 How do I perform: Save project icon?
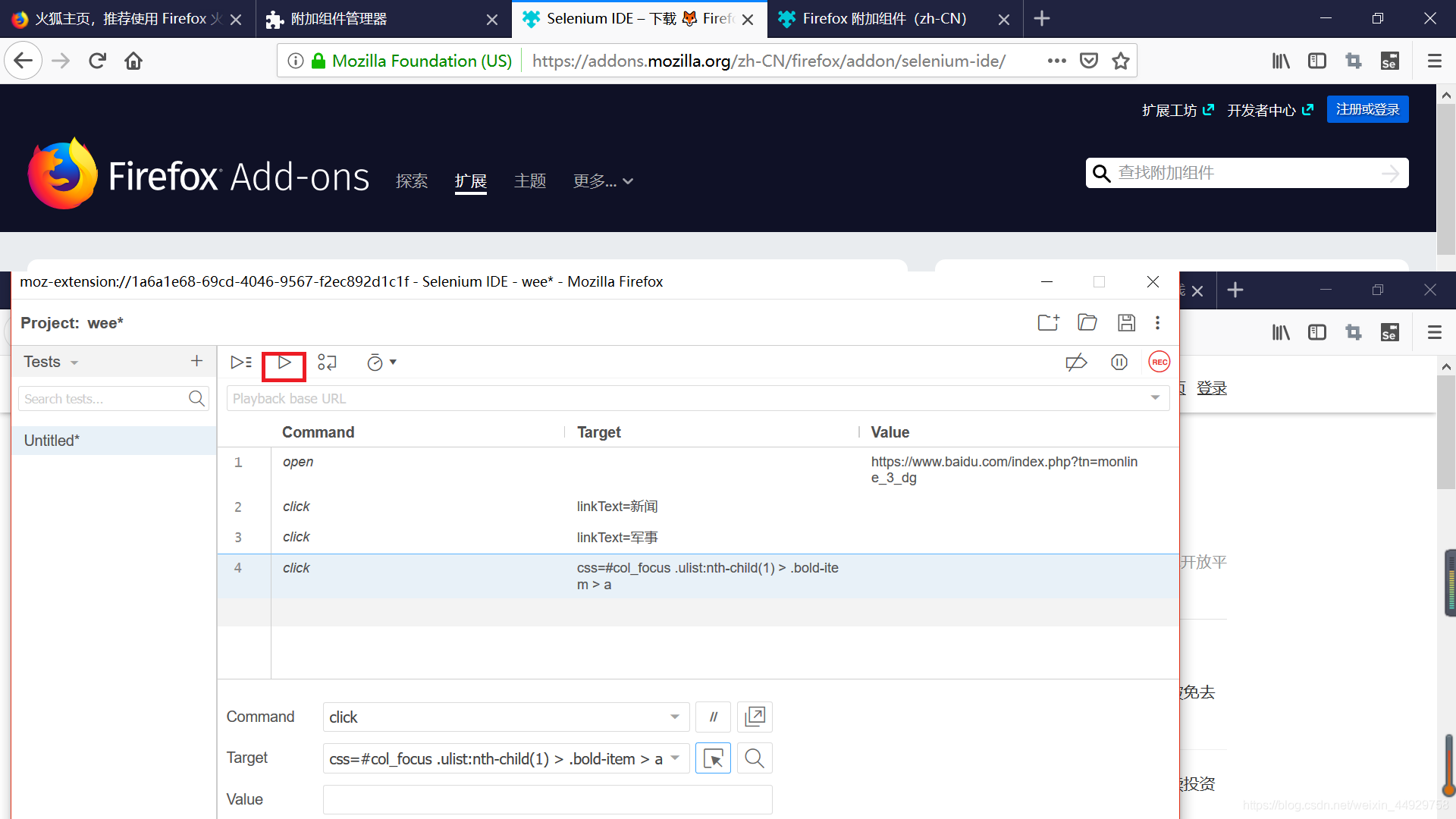(x=1126, y=322)
